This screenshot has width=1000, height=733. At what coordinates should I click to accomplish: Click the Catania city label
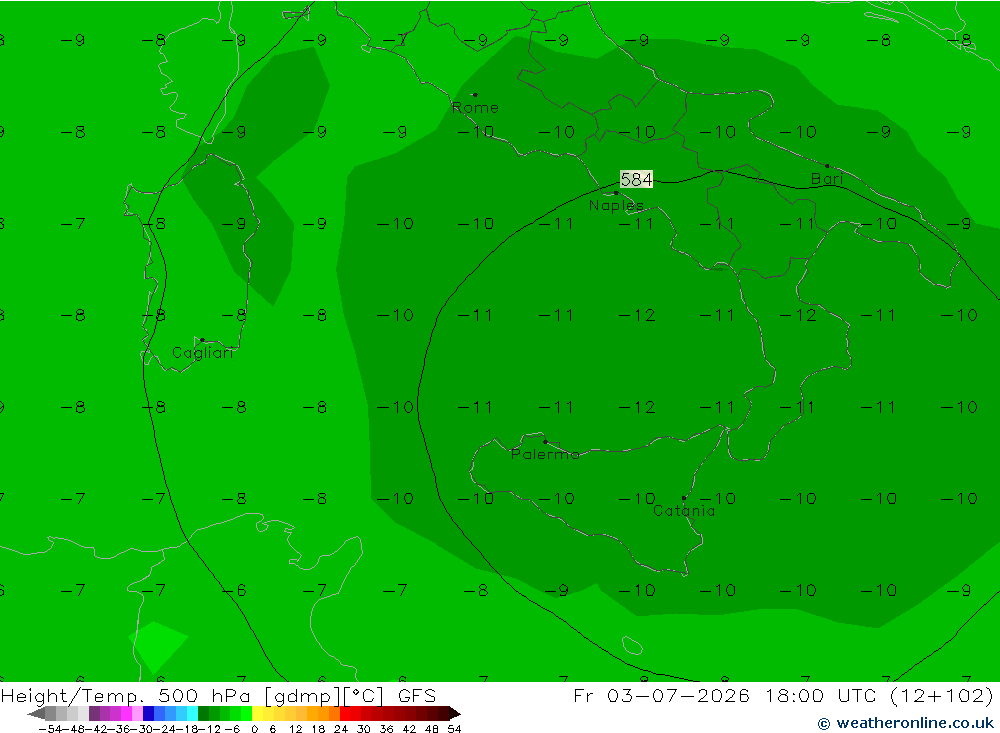click(x=684, y=510)
